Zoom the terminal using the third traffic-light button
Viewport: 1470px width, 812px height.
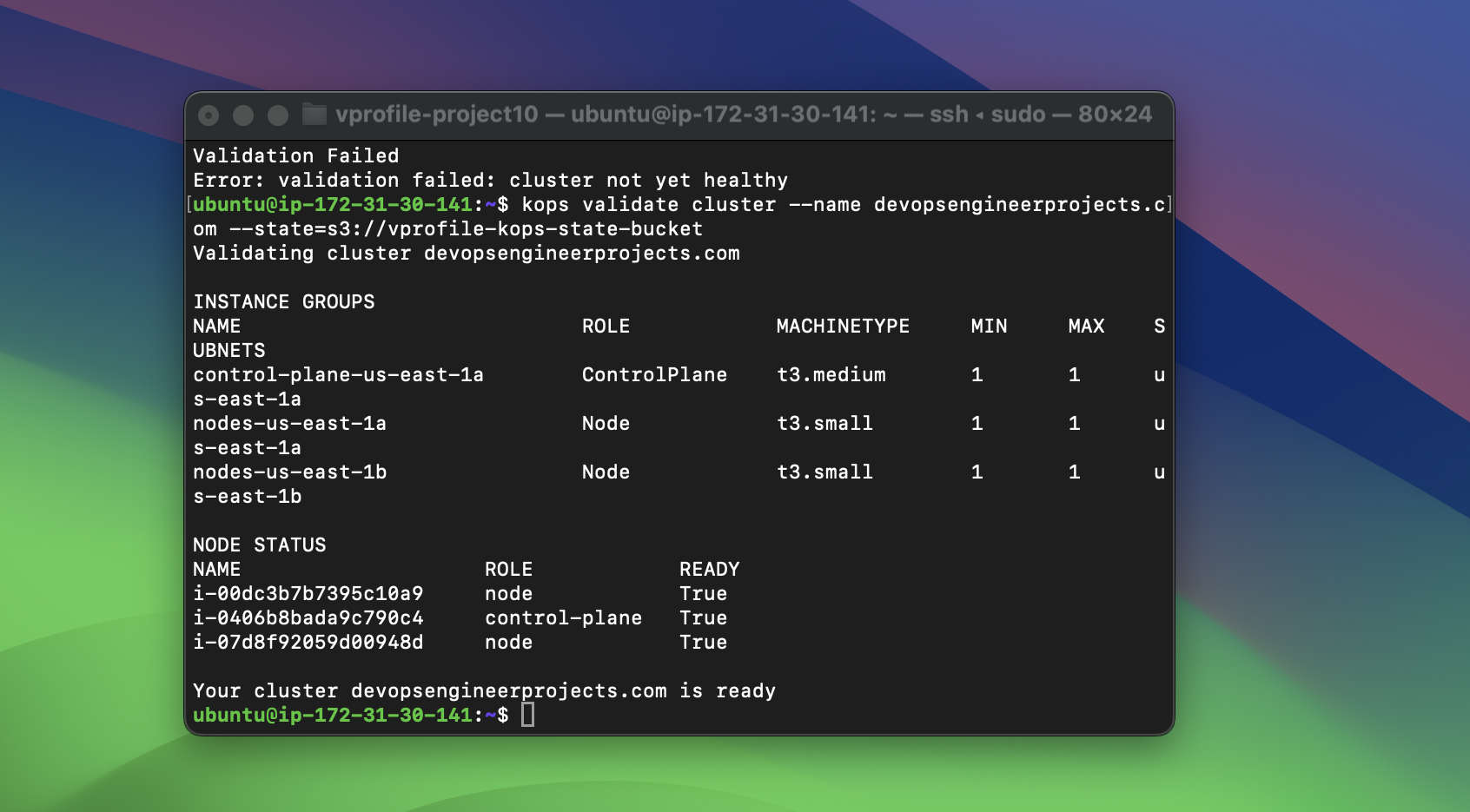pyautogui.click(x=278, y=115)
